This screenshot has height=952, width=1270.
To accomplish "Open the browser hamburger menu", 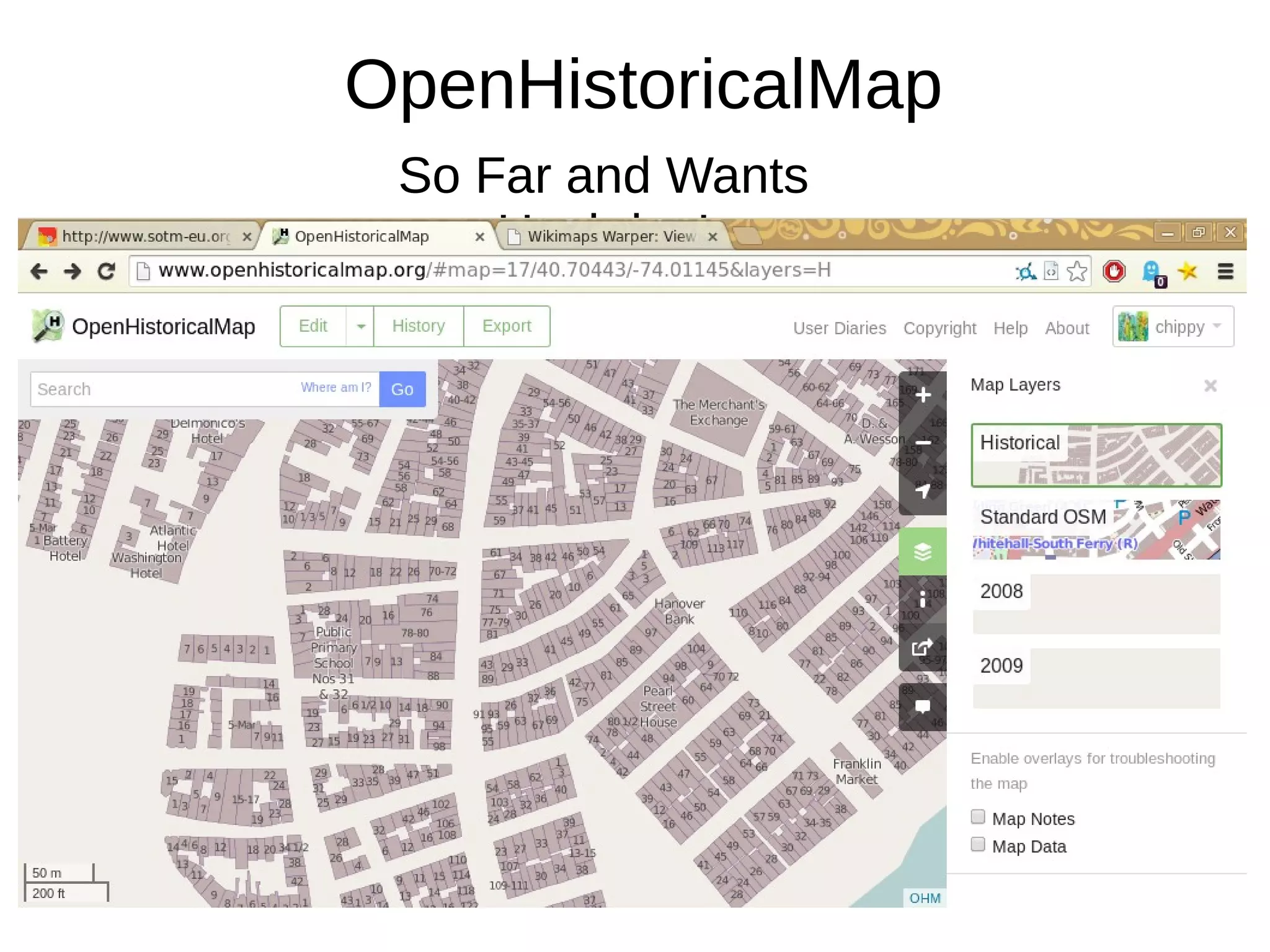I will click(x=1225, y=271).
